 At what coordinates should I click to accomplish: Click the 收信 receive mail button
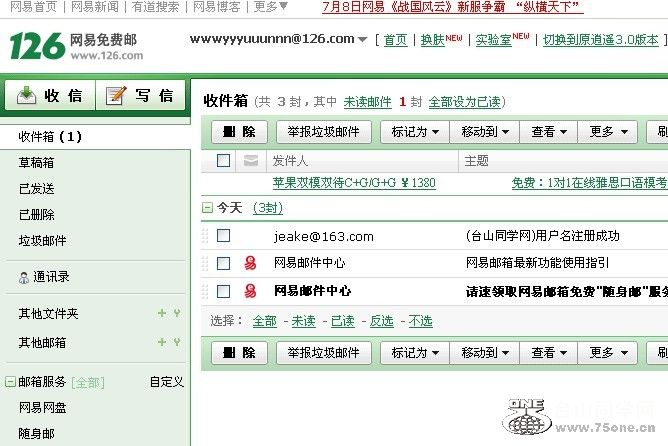[50, 95]
